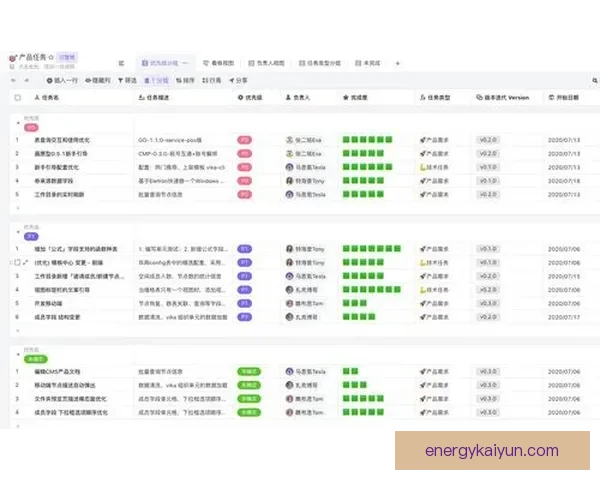The width and height of the screenshot is (600, 480).
Task: Click 插入一行 button
Action: pyautogui.click(x=62, y=80)
